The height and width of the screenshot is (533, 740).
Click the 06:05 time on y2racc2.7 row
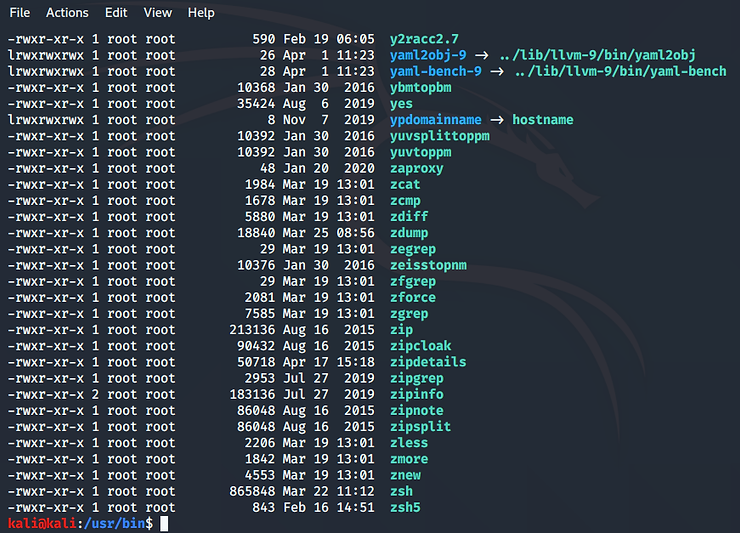pos(355,39)
